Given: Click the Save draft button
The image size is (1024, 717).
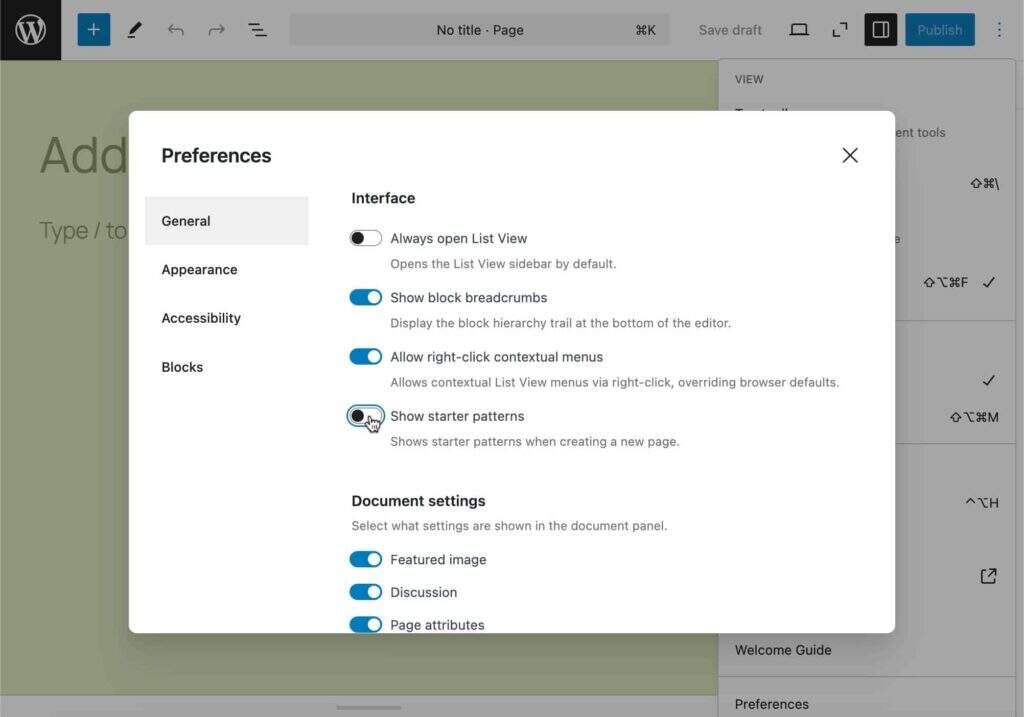Looking at the screenshot, I should pos(730,30).
